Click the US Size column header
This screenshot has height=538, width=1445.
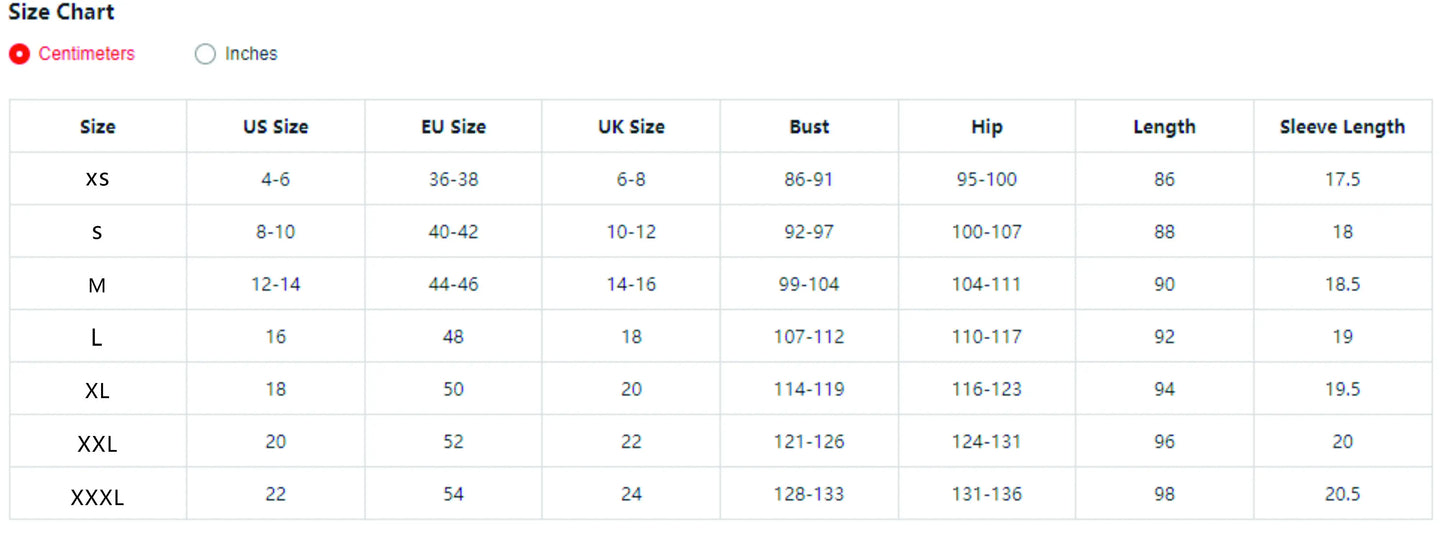(x=275, y=127)
